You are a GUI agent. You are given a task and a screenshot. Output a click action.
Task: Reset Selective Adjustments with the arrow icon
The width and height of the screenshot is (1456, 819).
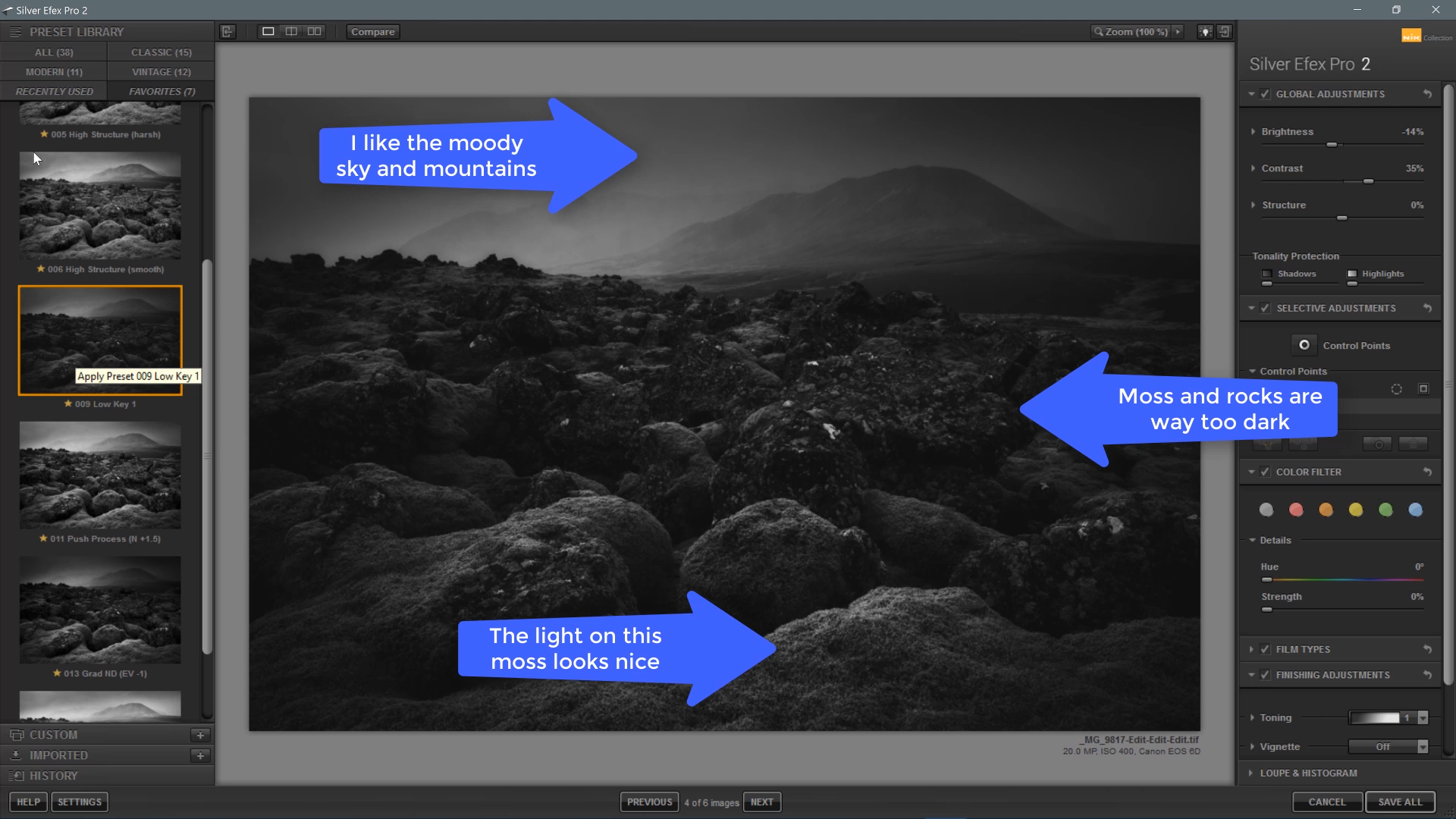coord(1427,308)
